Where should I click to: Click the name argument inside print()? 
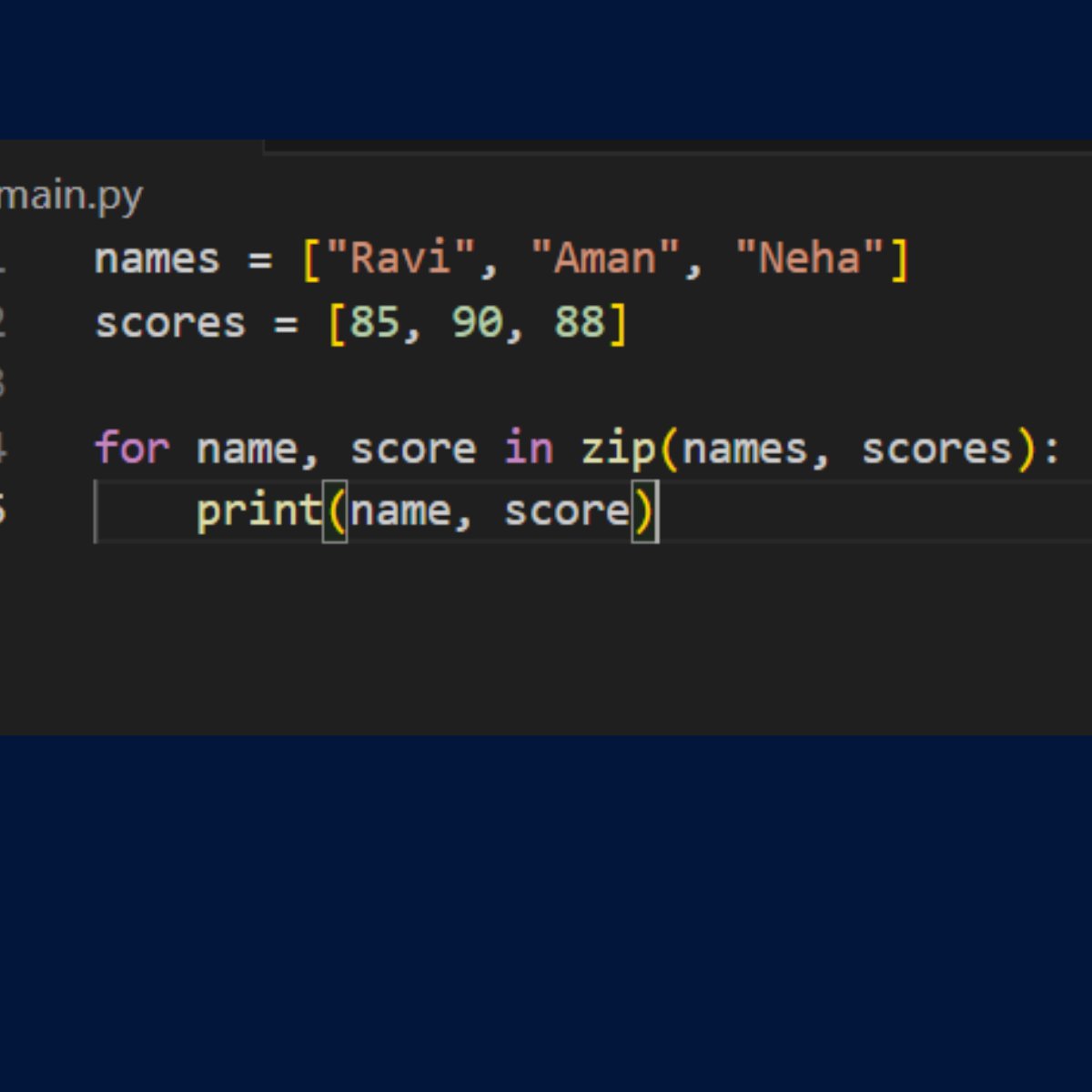coord(400,511)
